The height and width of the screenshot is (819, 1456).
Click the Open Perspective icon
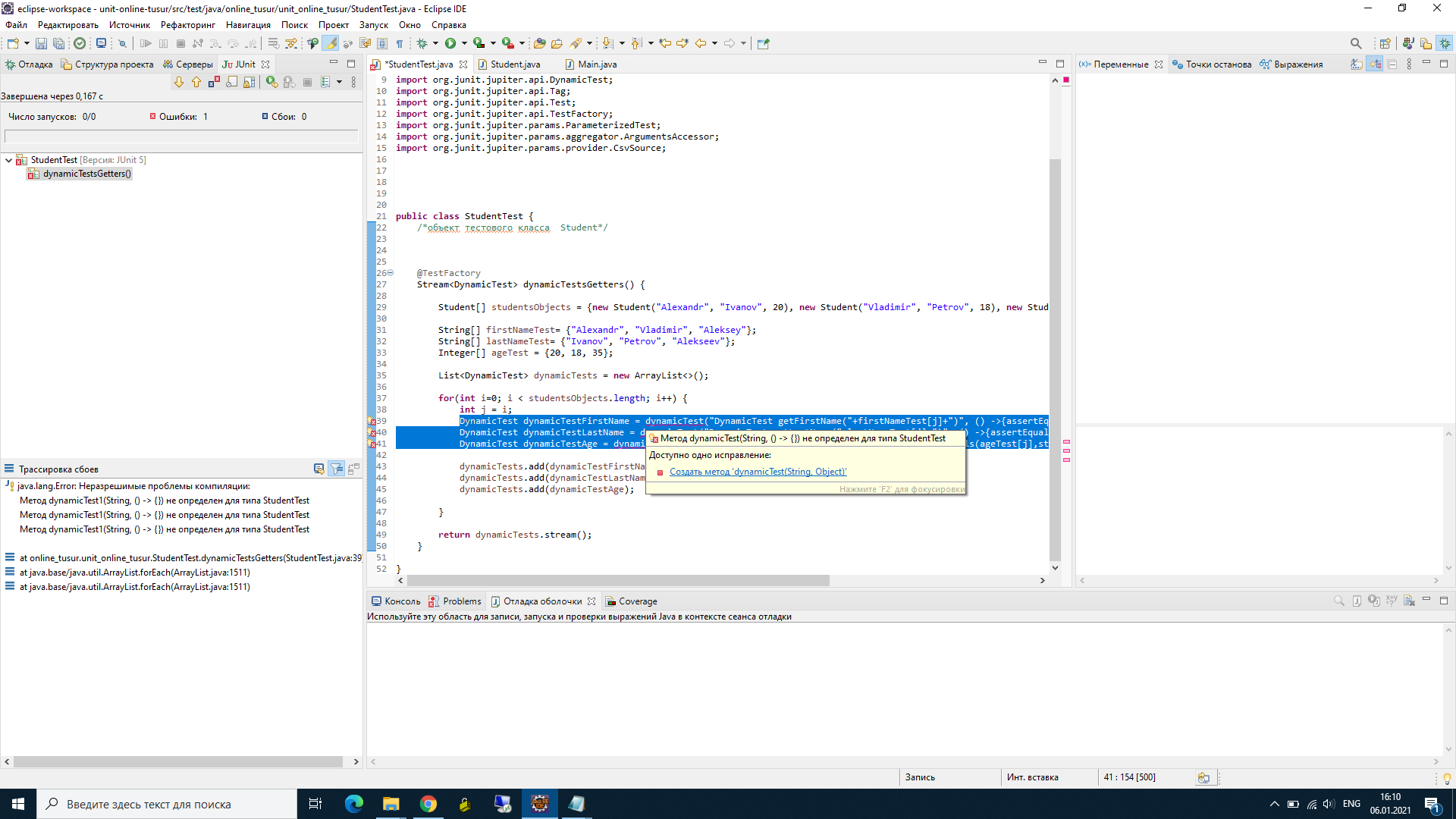coord(1385,43)
